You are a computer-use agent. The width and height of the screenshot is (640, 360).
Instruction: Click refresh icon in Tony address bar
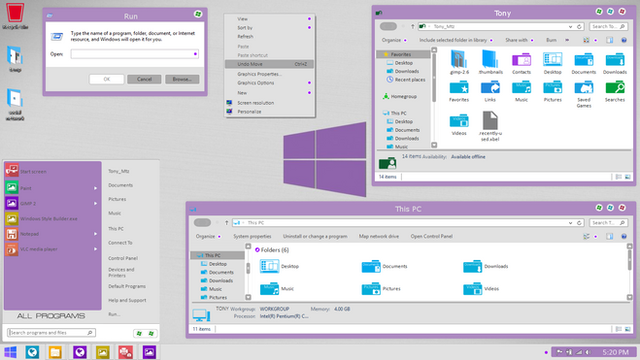click(579, 27)
